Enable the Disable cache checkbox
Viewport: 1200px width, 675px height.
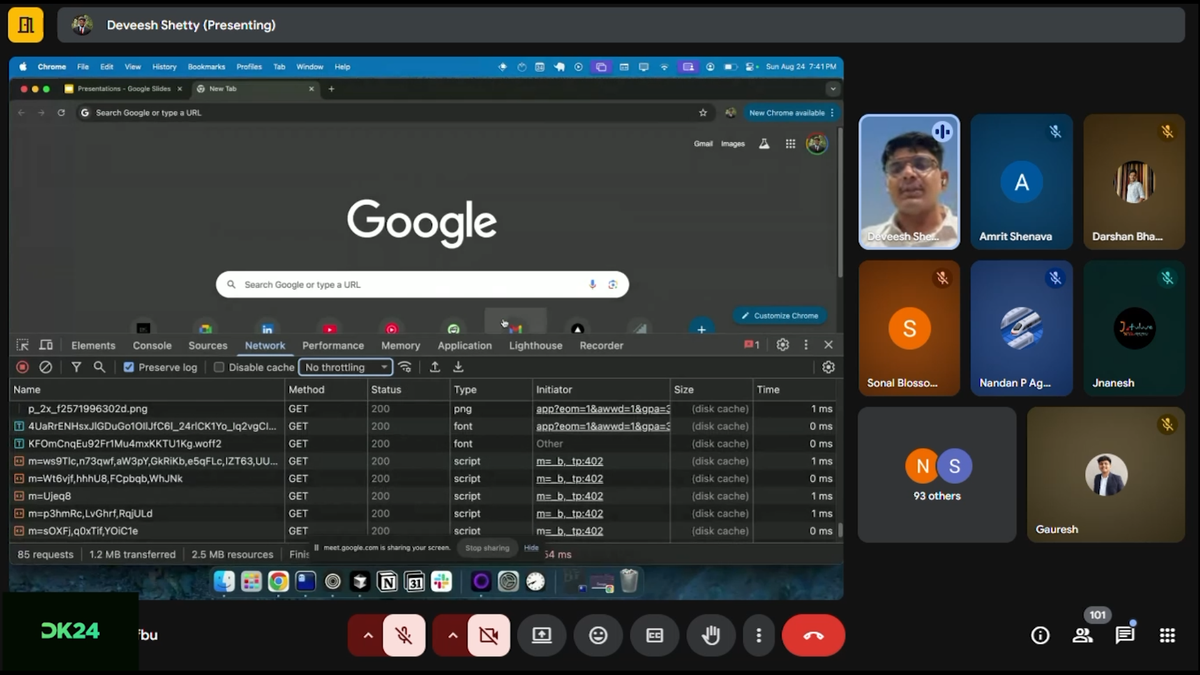coord(219,367)
